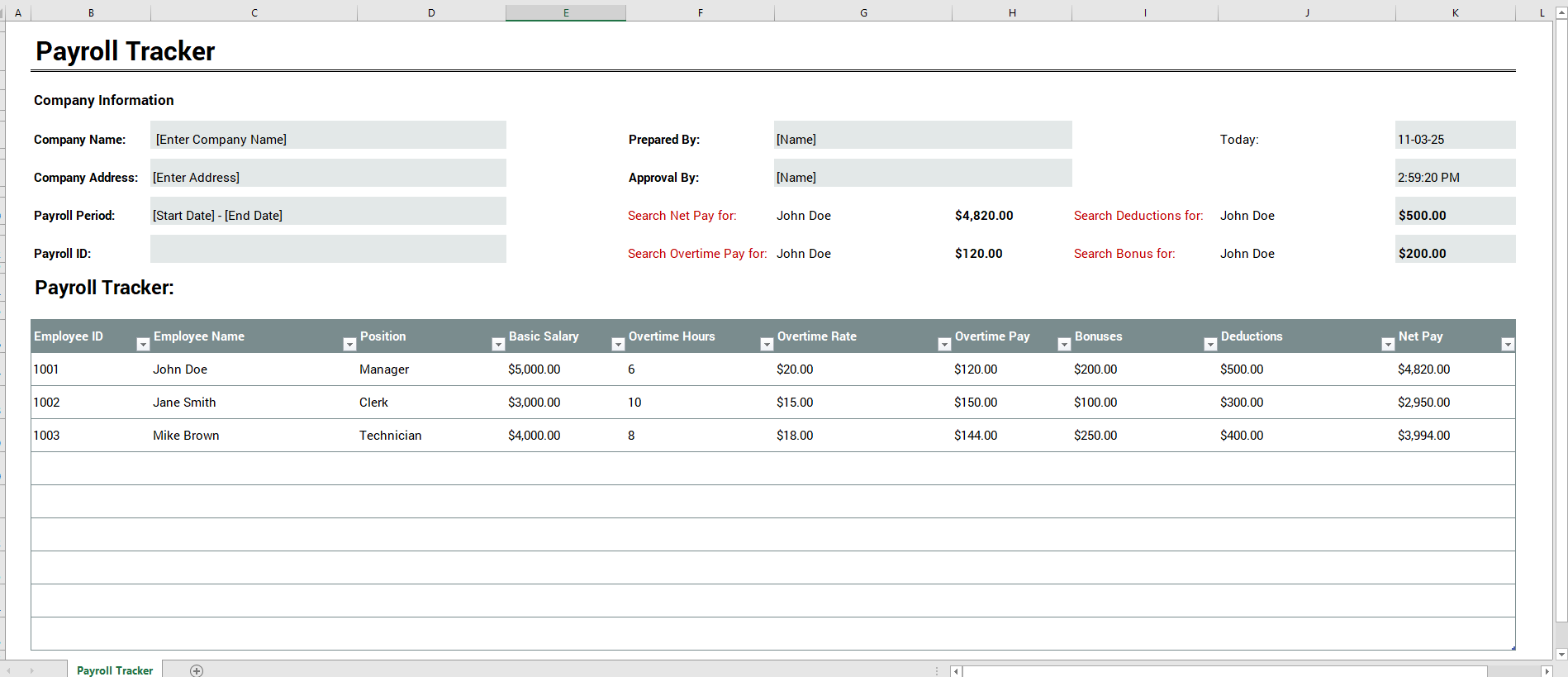Image resolution: width=1568 pixels, height=677 pixels.
Task: Select column D header
Action: coord(431,12)
